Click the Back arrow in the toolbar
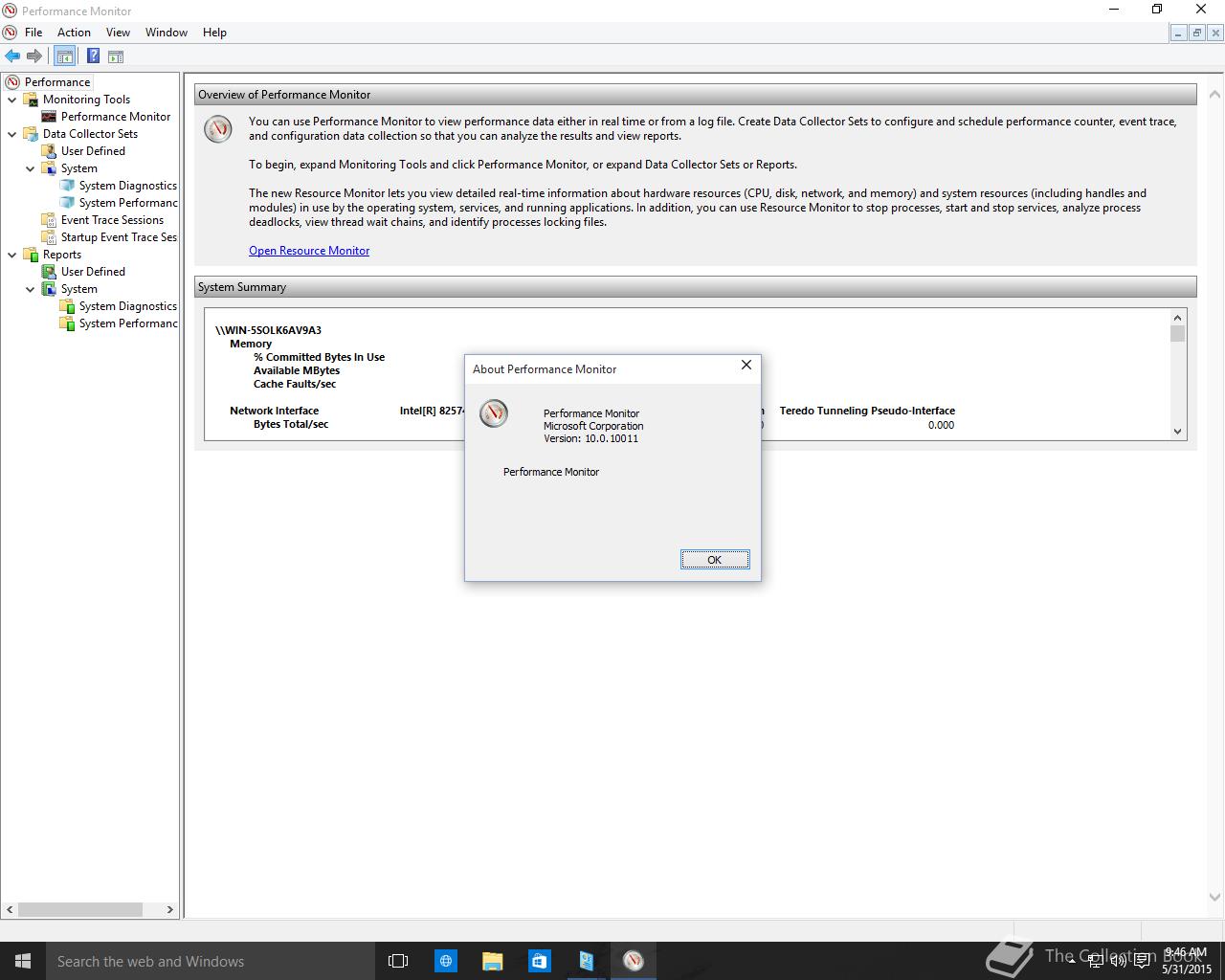 (12, 56)
